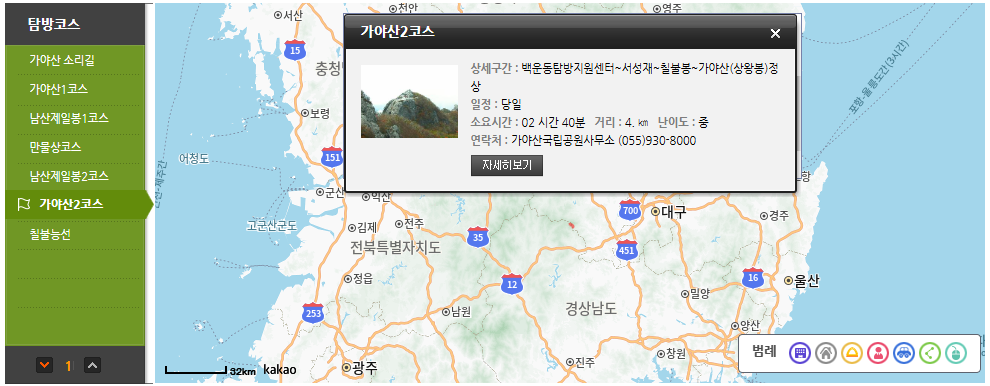Screen dimensions: 990x386
Task: Click the 전주 city label
Action: click(x=414, y=223)
